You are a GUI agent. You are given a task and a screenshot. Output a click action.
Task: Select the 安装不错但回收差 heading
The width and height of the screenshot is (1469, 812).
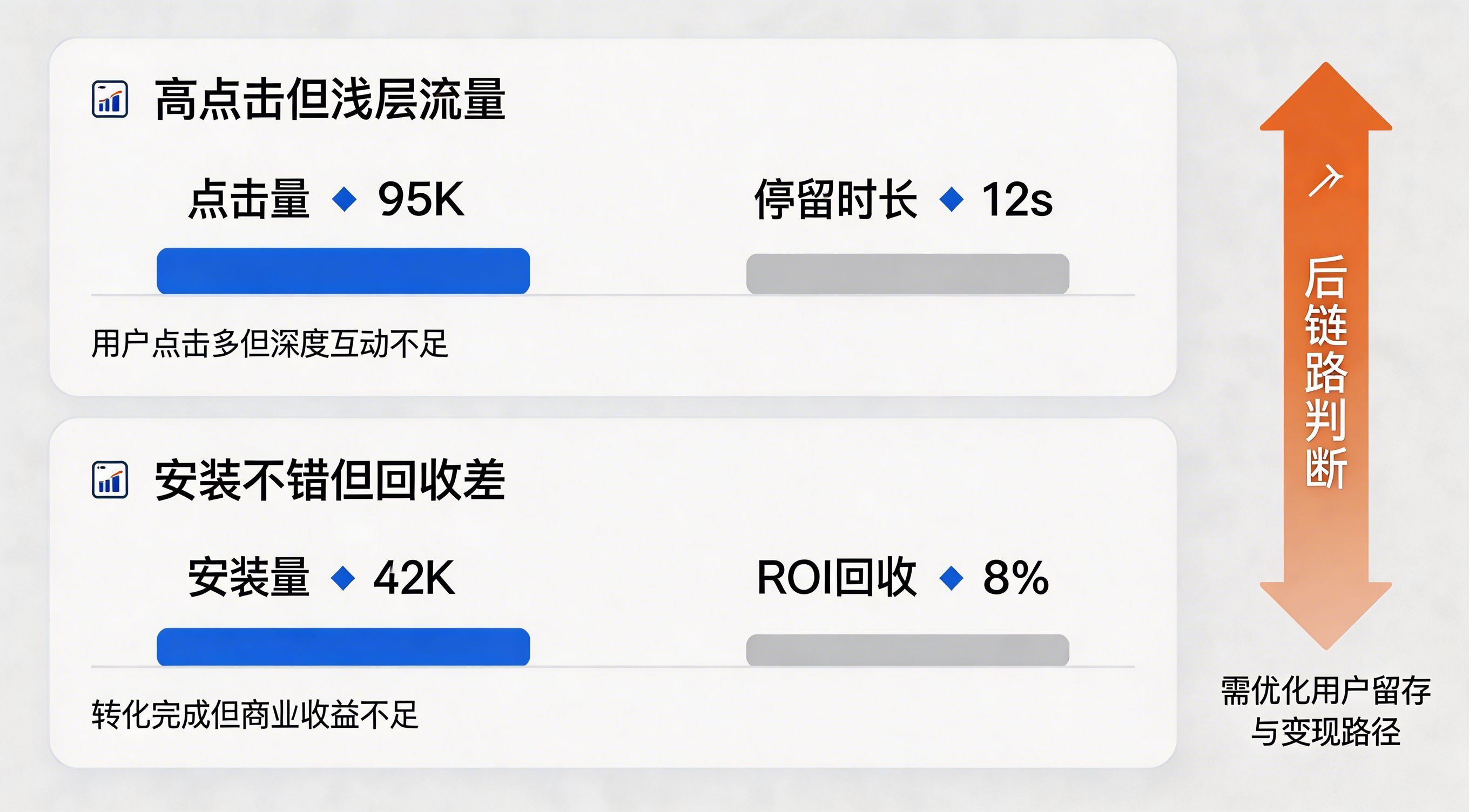click(x=329, y=480)
